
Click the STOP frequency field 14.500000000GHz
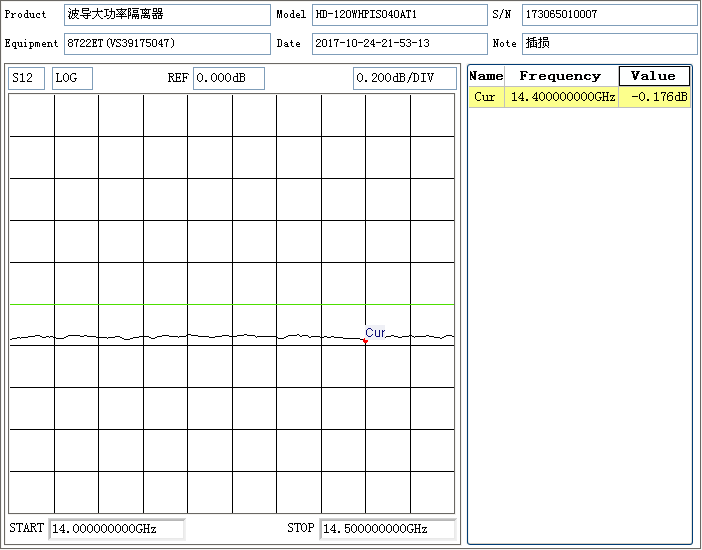pos(387,529)
